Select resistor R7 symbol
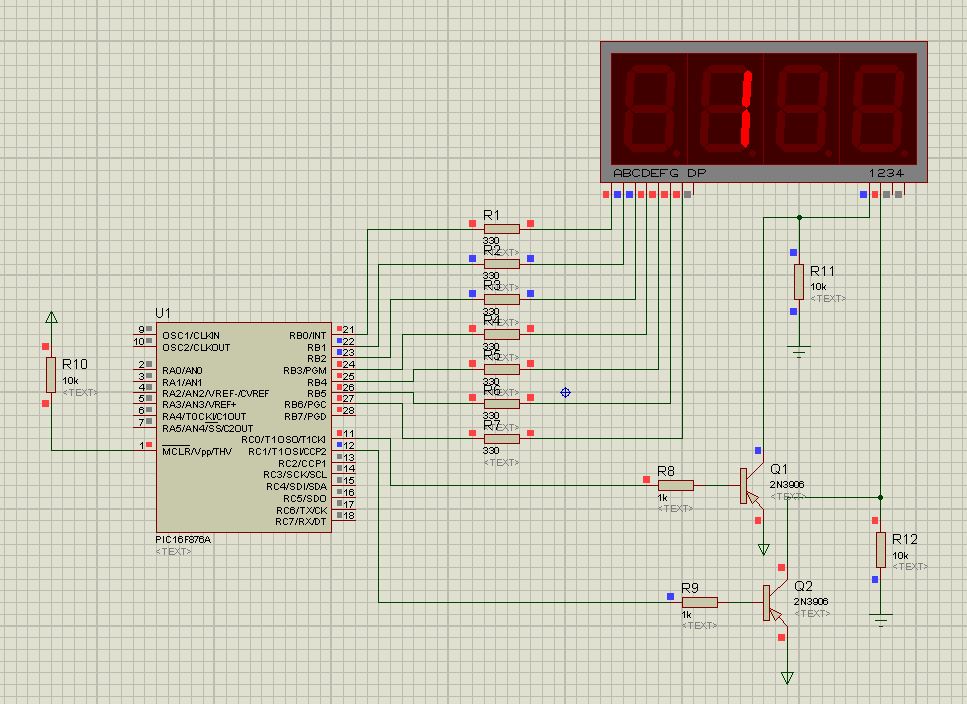The image size is (967, 704). tap(501, 439)
